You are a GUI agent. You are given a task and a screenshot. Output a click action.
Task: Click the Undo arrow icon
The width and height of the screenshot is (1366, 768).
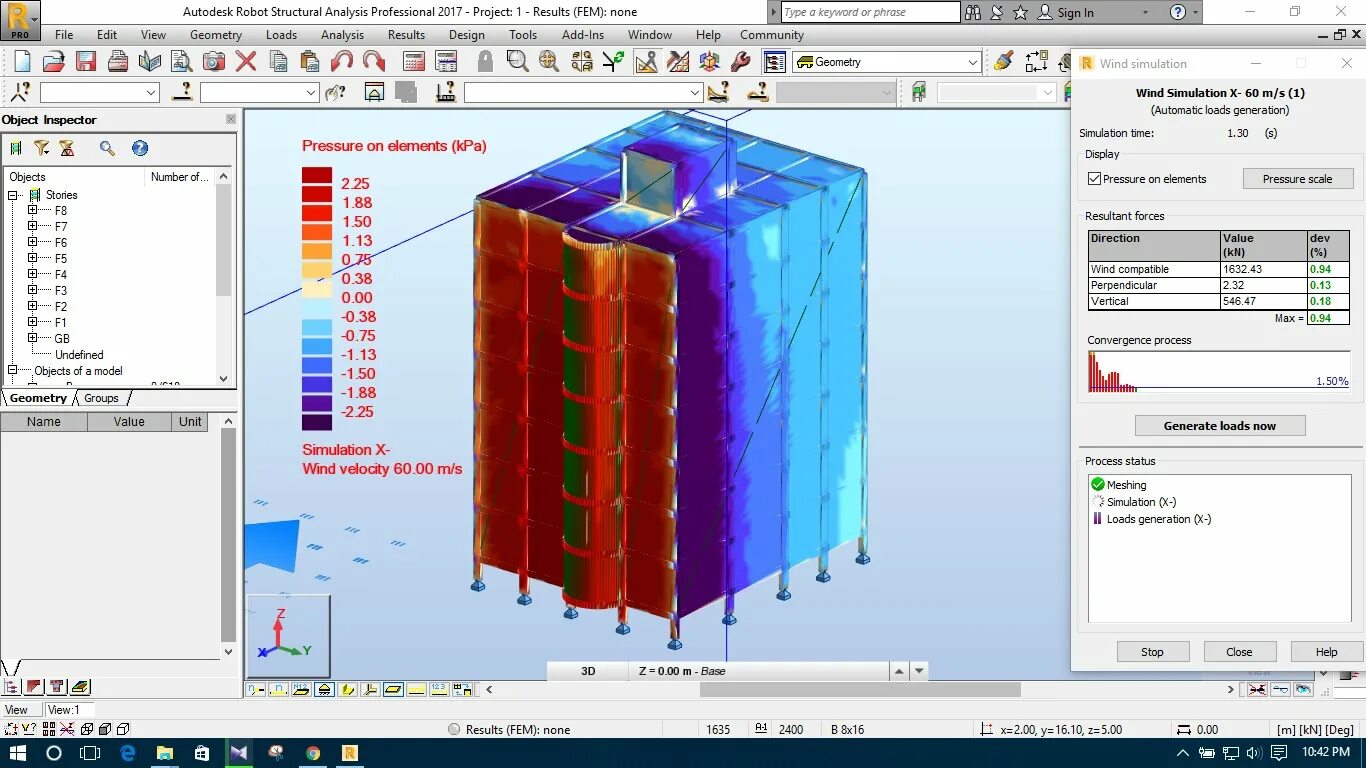pos(342,61)
